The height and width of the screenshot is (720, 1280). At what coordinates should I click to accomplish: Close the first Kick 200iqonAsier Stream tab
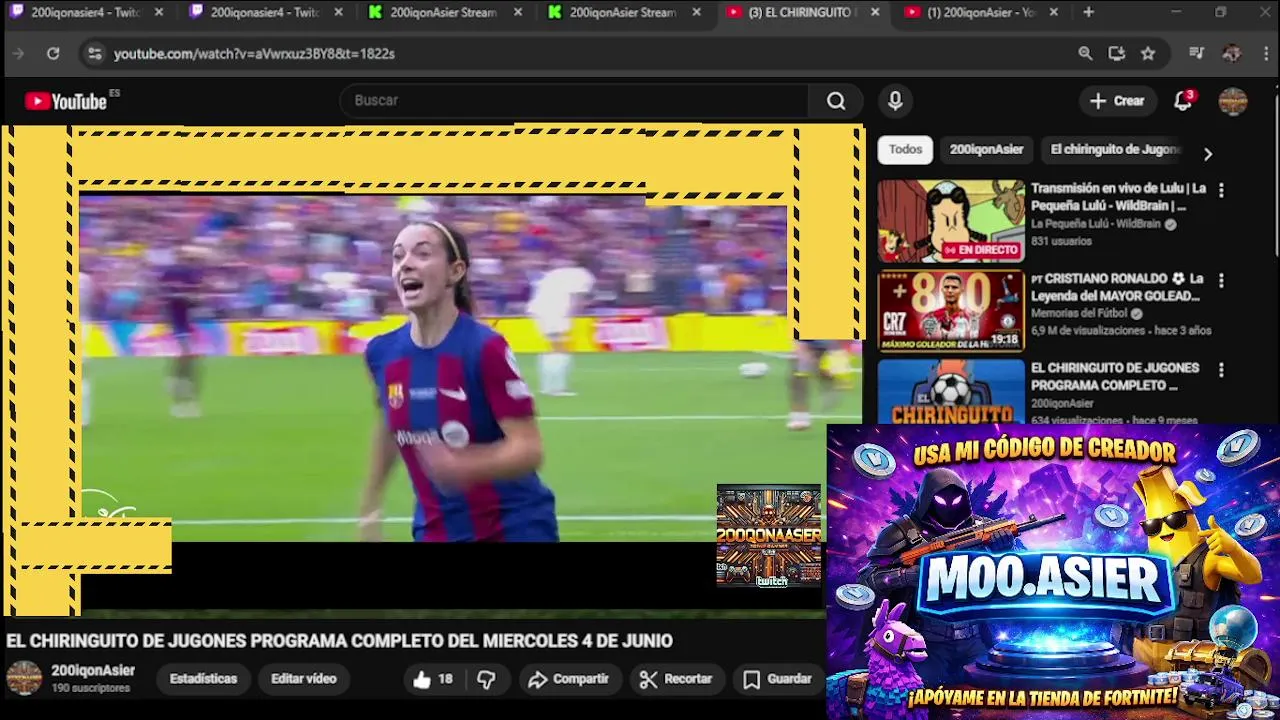pos(517,12)
